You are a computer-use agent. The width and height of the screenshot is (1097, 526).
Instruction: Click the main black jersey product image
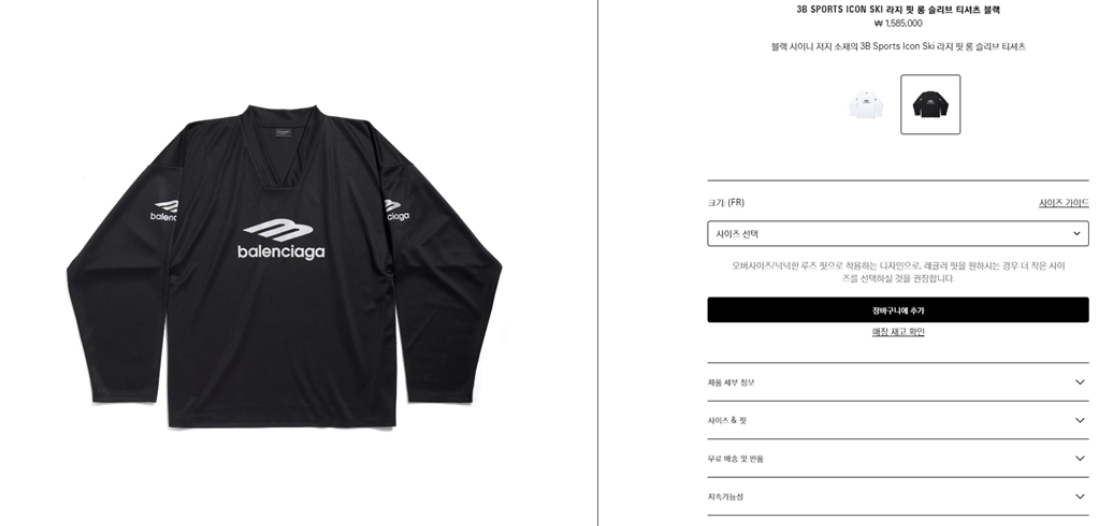click(x=283, y=266)
